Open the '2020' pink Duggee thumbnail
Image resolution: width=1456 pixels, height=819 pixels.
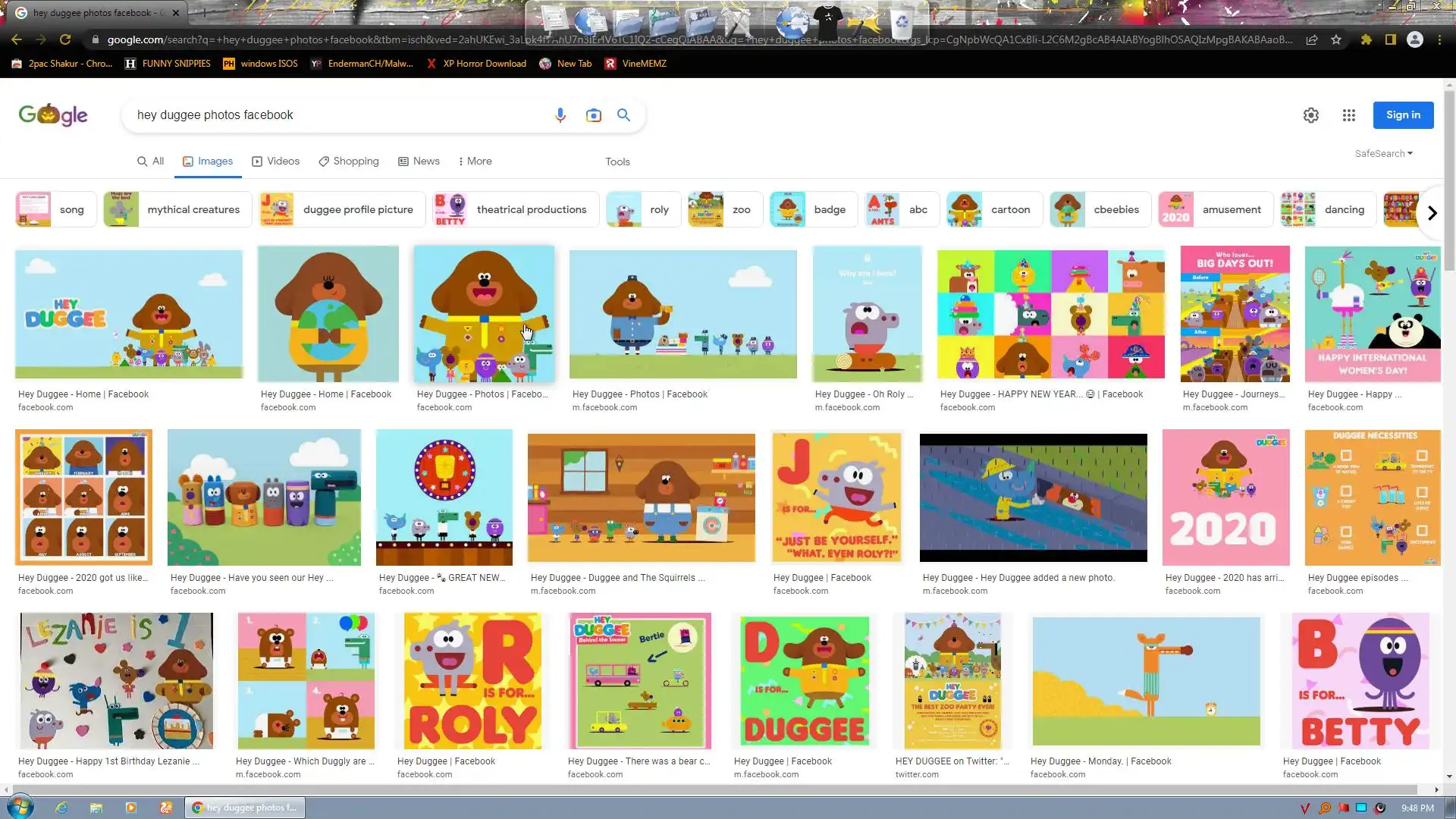[x=1225, y=497]
